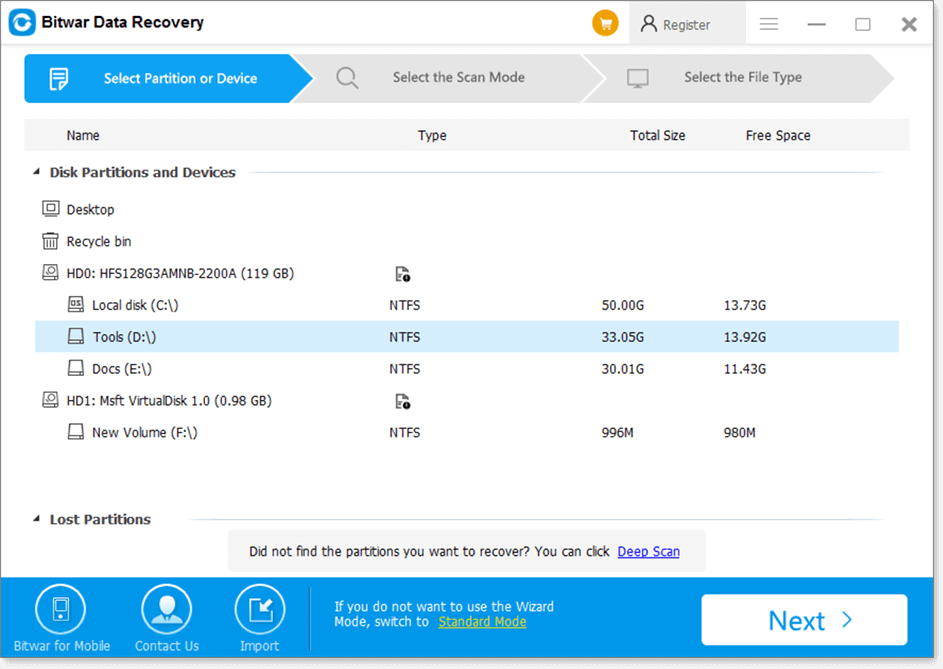Open the Register account button
Image resolution: width=943 pixels, height=669 pixels.
point(686,25)
